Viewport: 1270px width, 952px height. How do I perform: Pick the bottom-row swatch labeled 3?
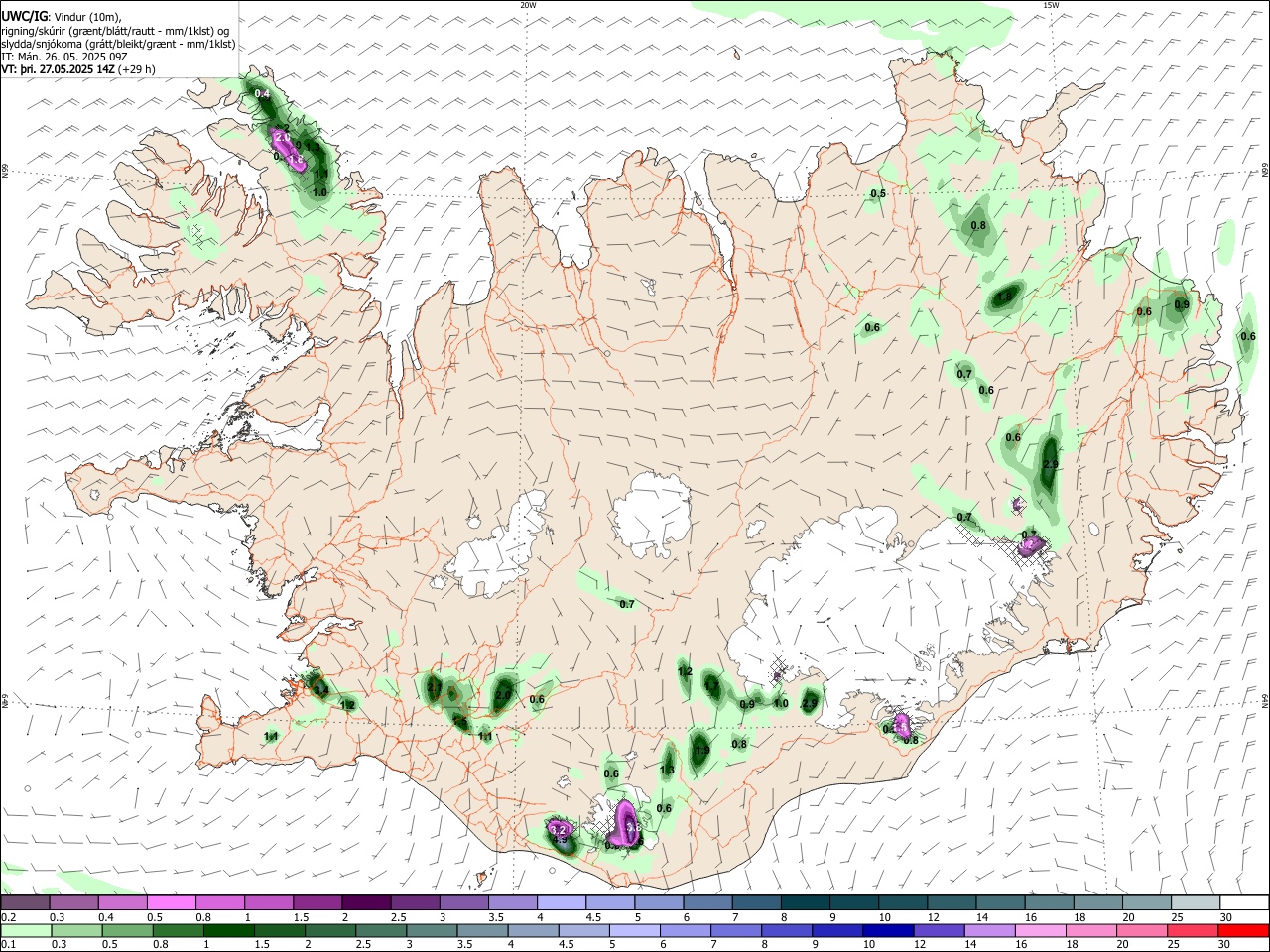click(x=432, y=931)
